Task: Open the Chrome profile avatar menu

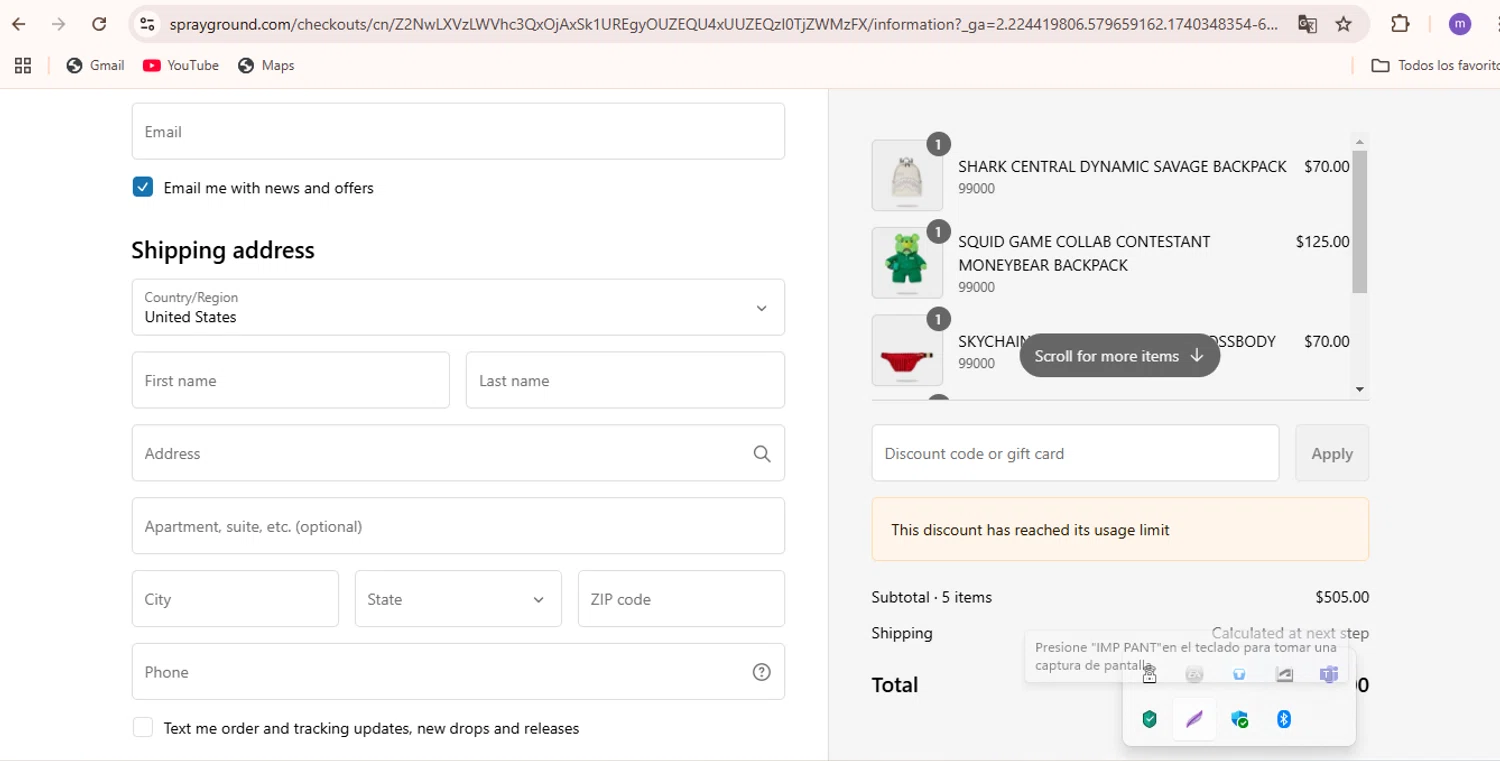Action: coord(1460,24)
